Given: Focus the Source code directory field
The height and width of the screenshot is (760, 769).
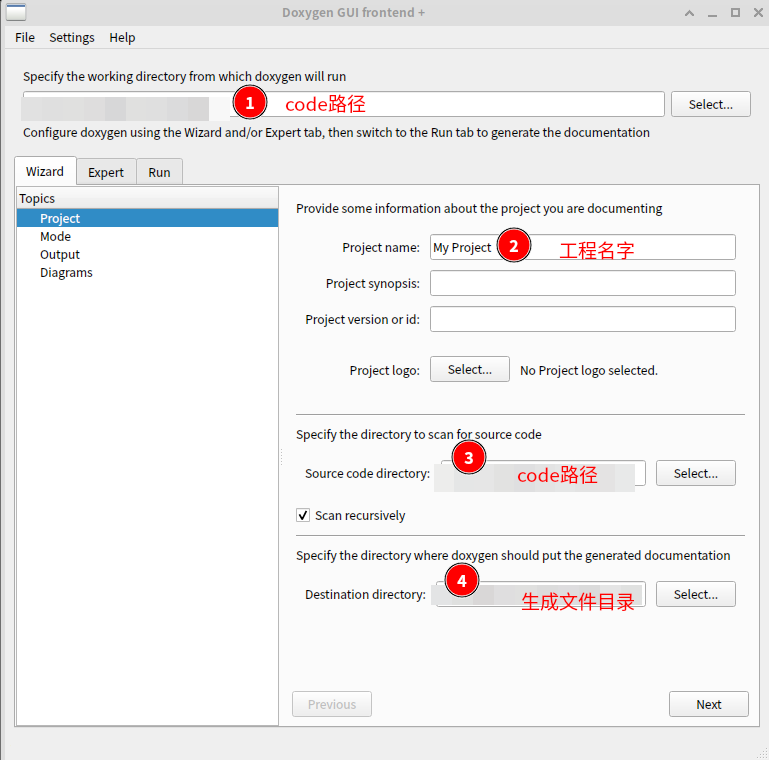Looking at the screenshot, I should (x=542, y=473).
